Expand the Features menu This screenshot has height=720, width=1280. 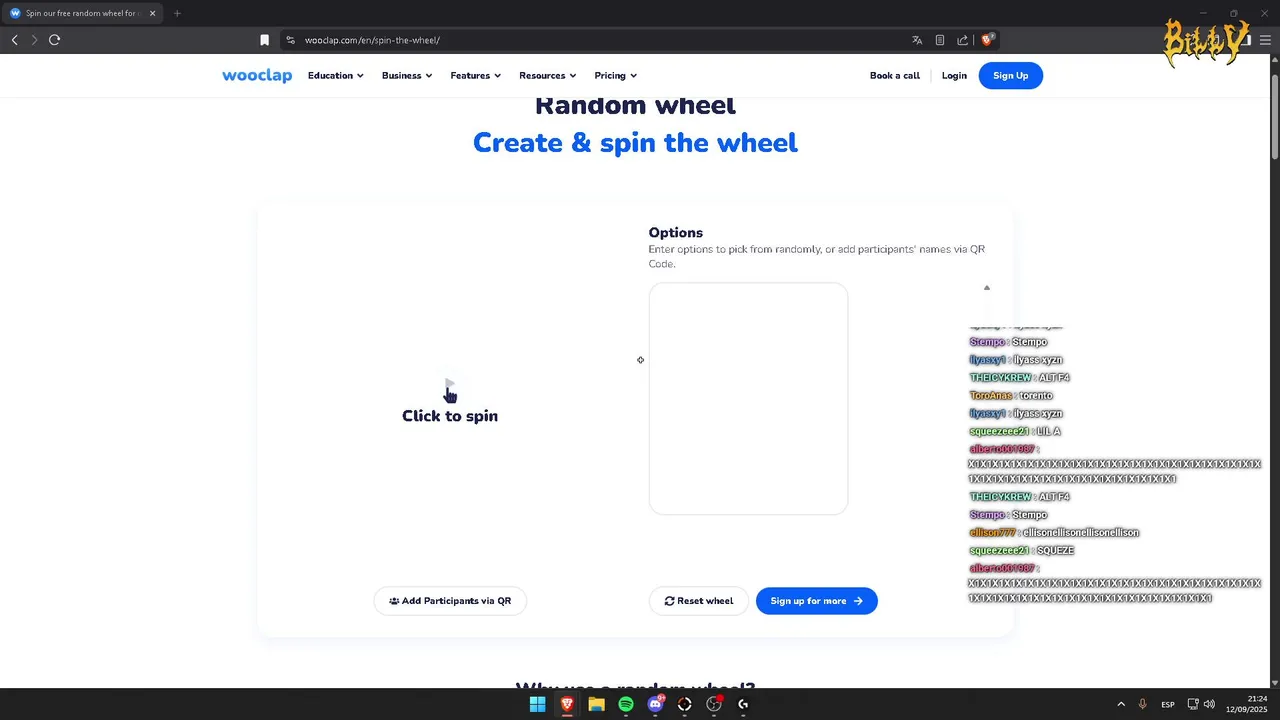476,75
